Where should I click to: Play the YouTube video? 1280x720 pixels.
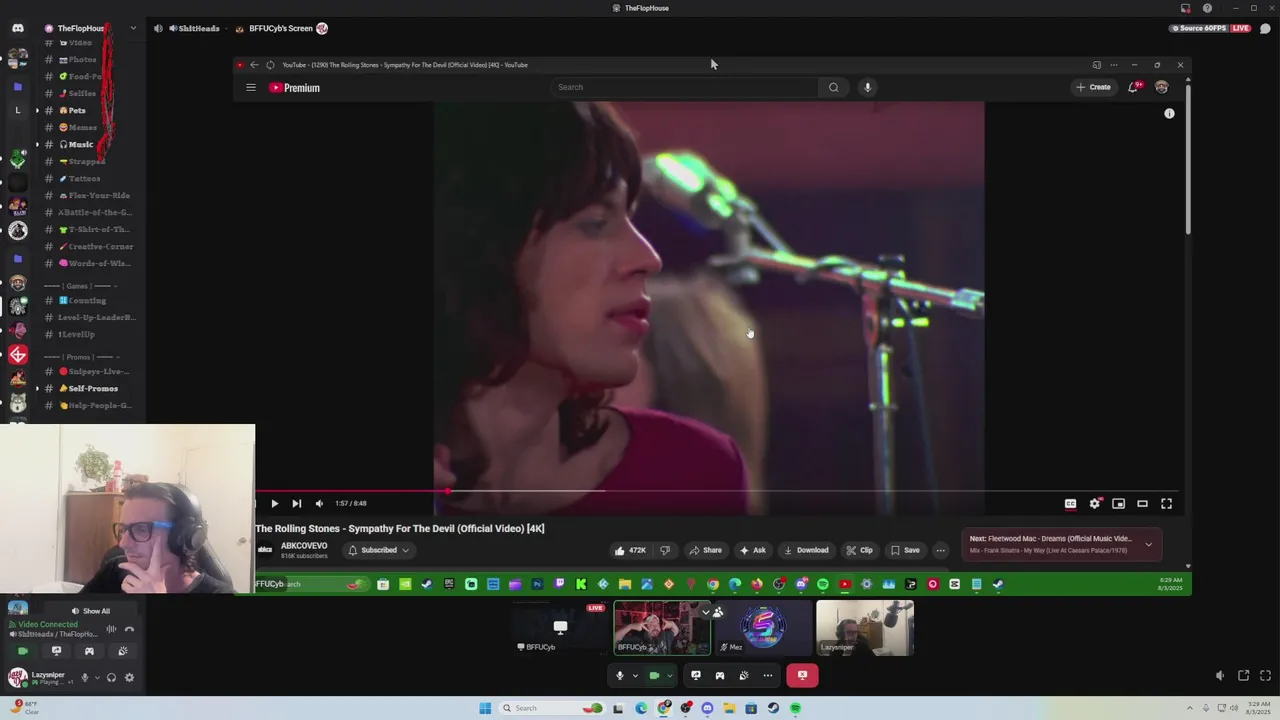(x=274, y=504)
